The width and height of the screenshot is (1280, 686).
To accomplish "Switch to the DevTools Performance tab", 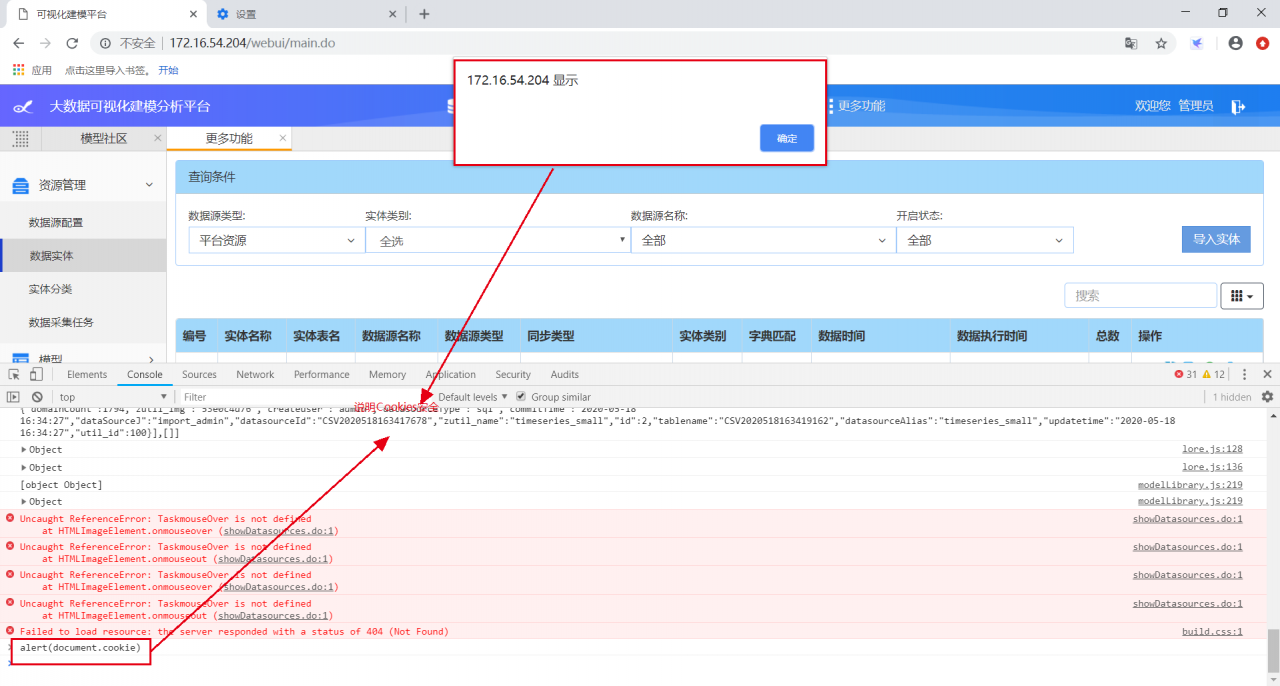I will coord(322,374).
